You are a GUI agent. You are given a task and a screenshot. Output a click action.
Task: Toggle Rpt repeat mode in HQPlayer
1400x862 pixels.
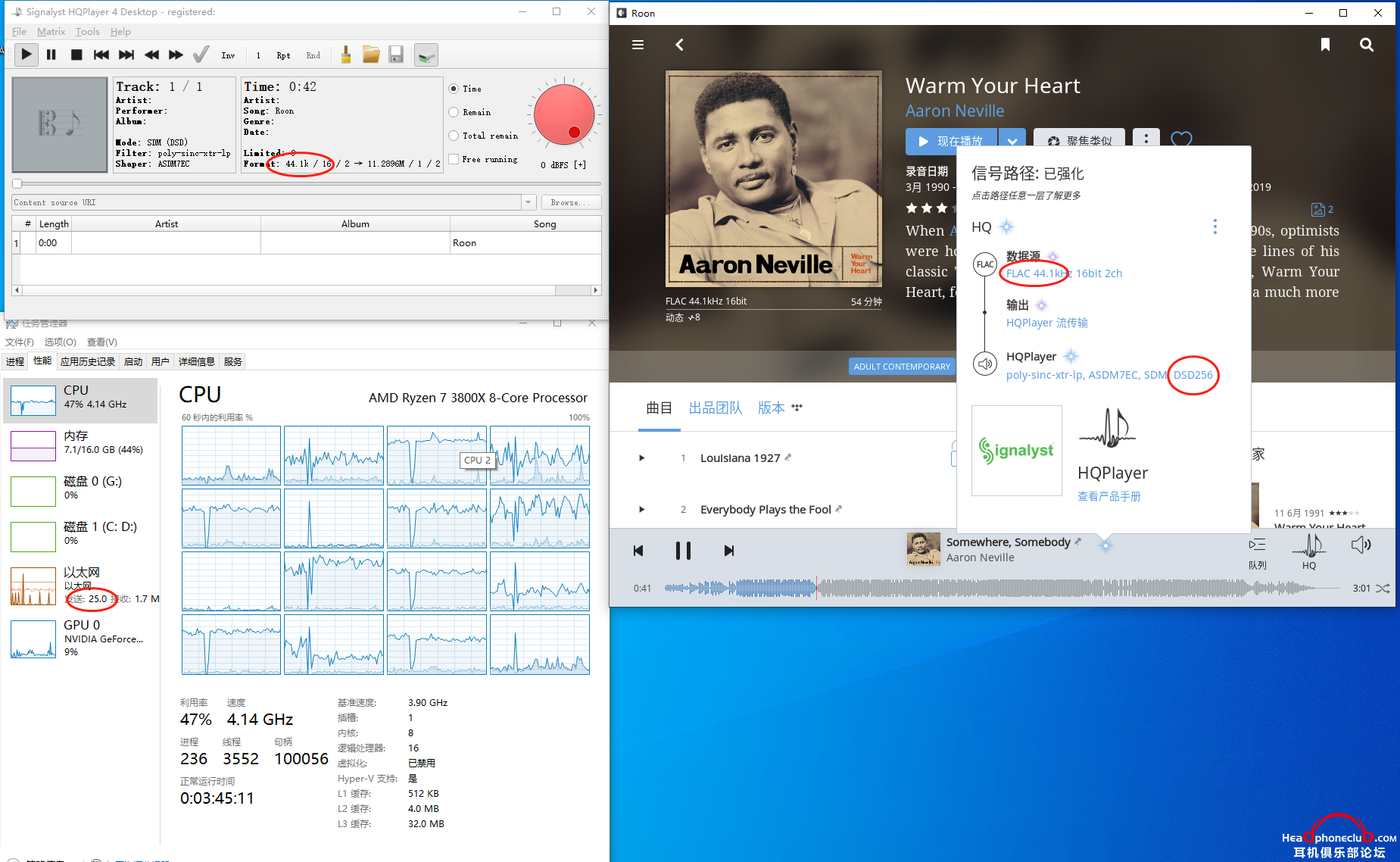point(283,55)
